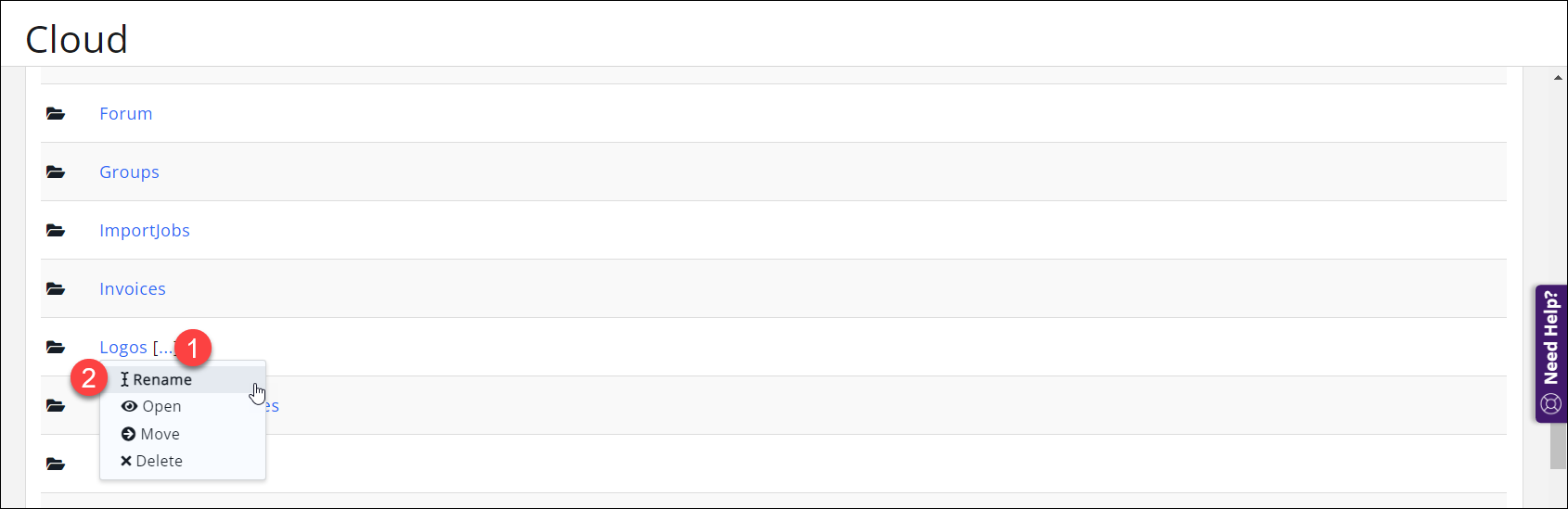Screen dimensions: 1568x509
Task: Open the Forum folder link
Action: point(125,114)
